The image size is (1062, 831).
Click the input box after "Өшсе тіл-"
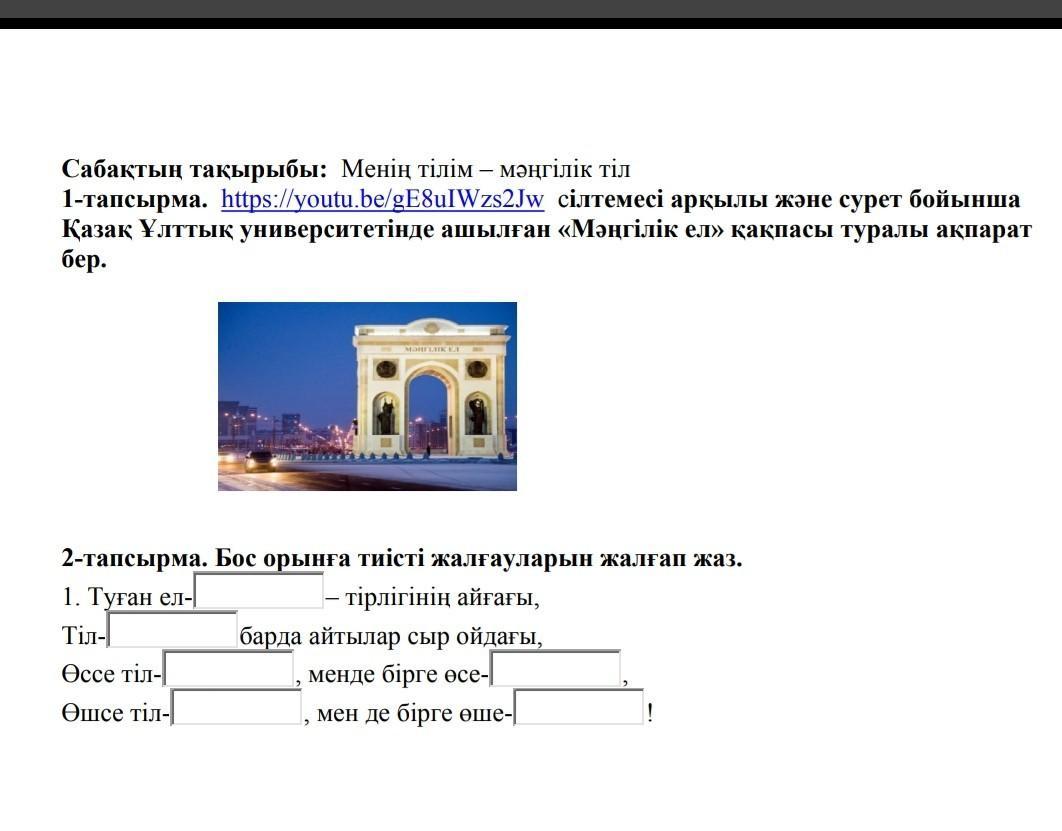[236, 708]
